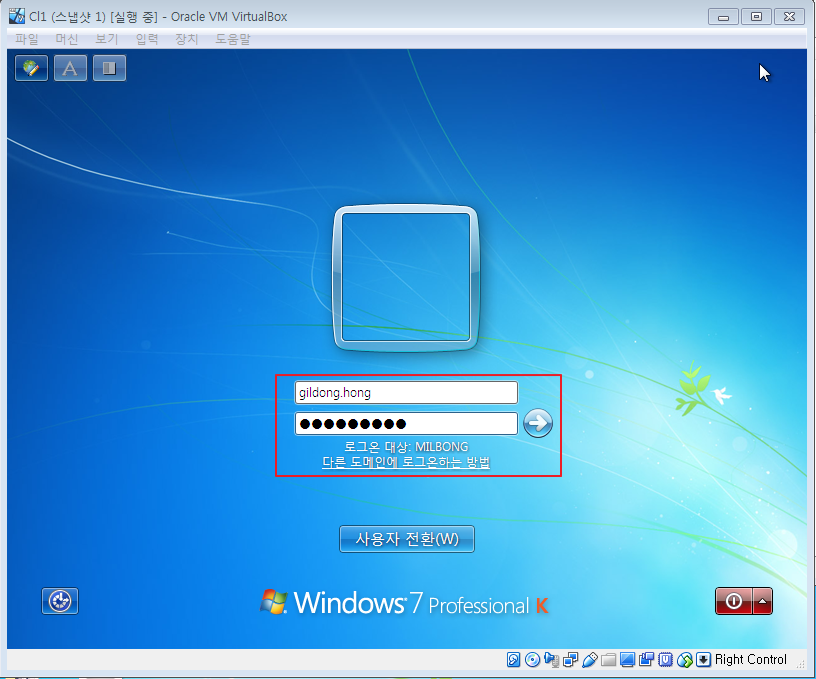The height and width of the screenshot is (679, 816).
Task: Open the 장치 menu
Action: (187, 39)
